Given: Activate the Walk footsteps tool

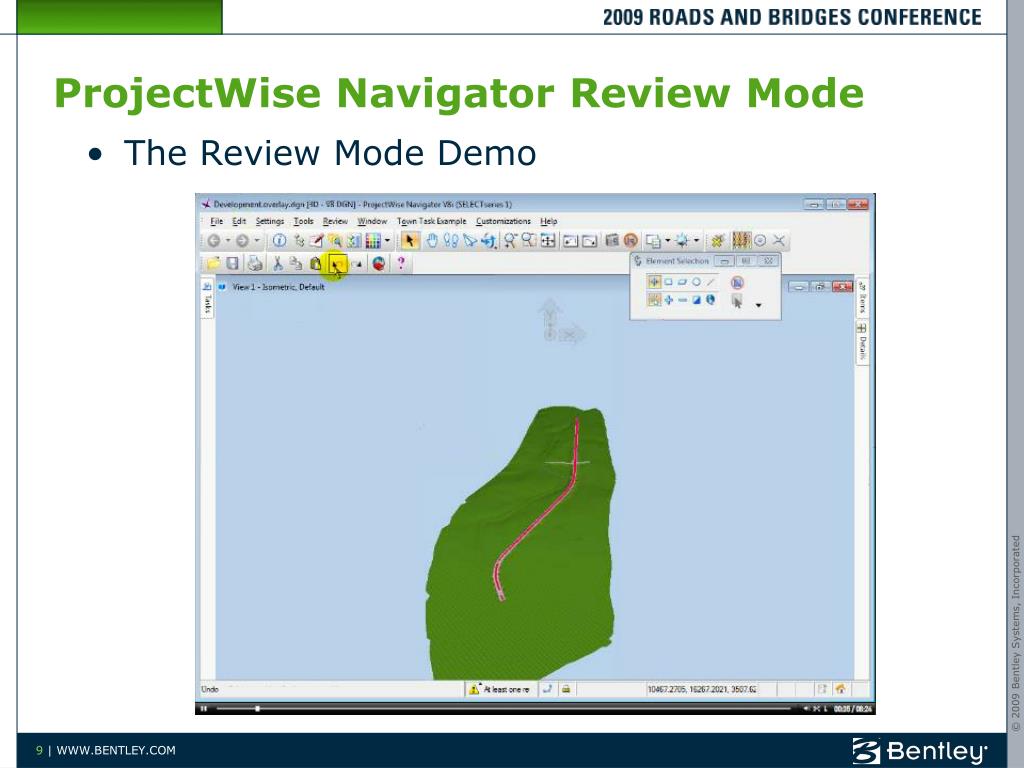Looking at the screenshot, I should pyautogui.click(x=451, y=241).
